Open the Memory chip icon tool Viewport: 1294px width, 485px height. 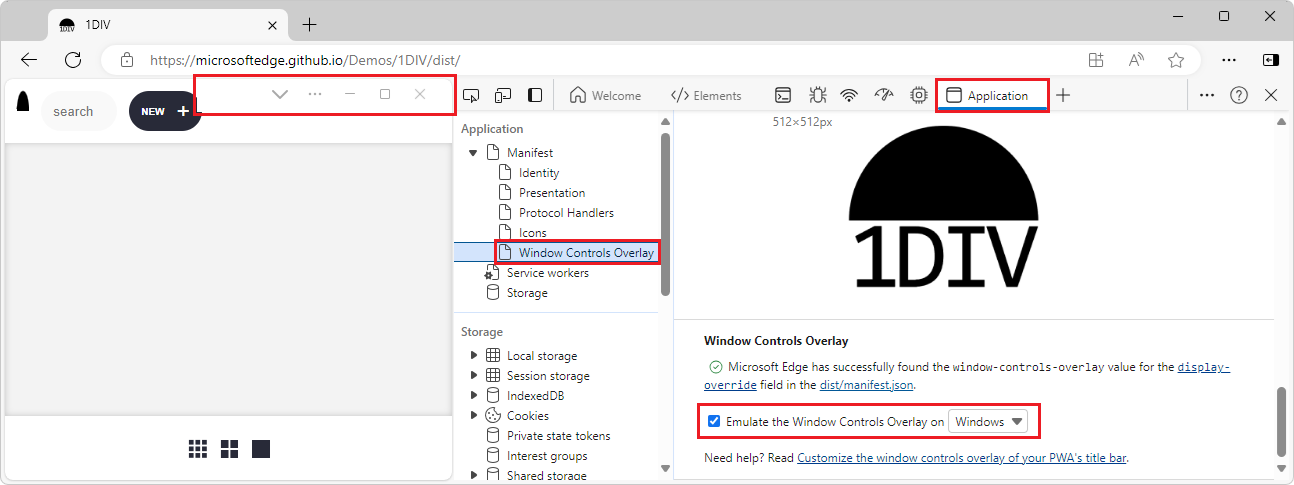pyautogui.click(x=918, y=96)
